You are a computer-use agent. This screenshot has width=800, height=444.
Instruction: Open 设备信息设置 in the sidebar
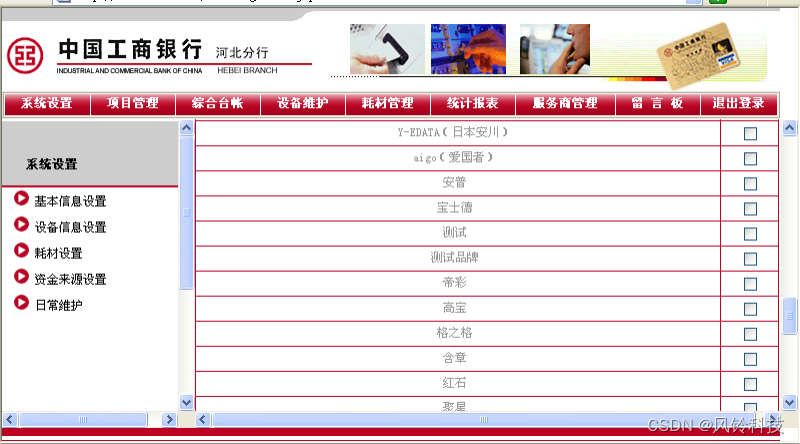click(70, 227)
